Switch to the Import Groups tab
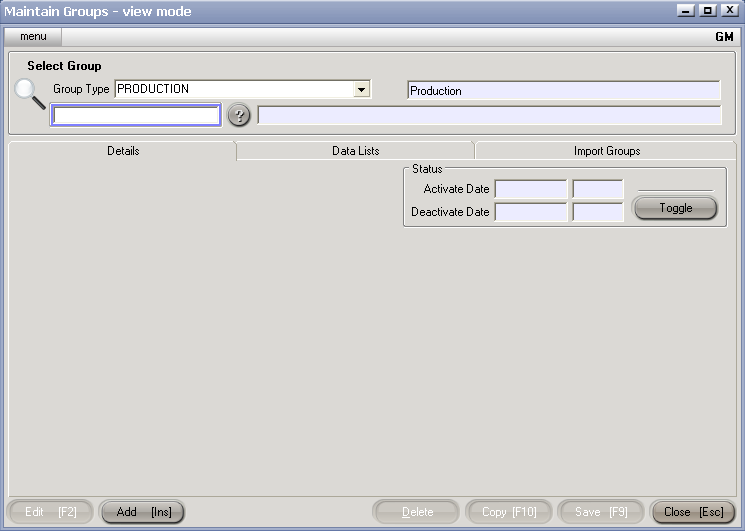745x531 pixels. [x=607, y=151]
